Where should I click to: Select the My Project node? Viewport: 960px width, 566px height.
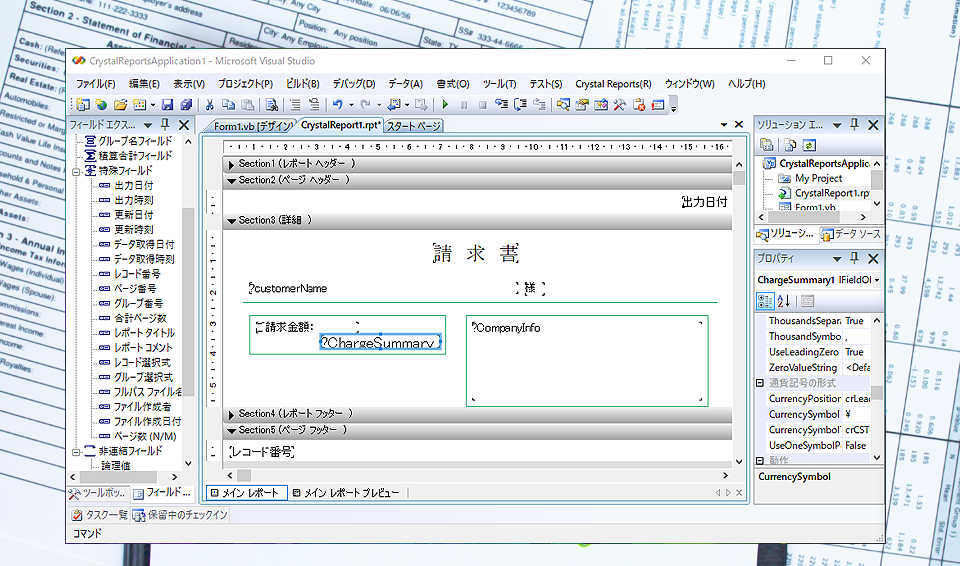pyautogui.click(x=818, y=178)
